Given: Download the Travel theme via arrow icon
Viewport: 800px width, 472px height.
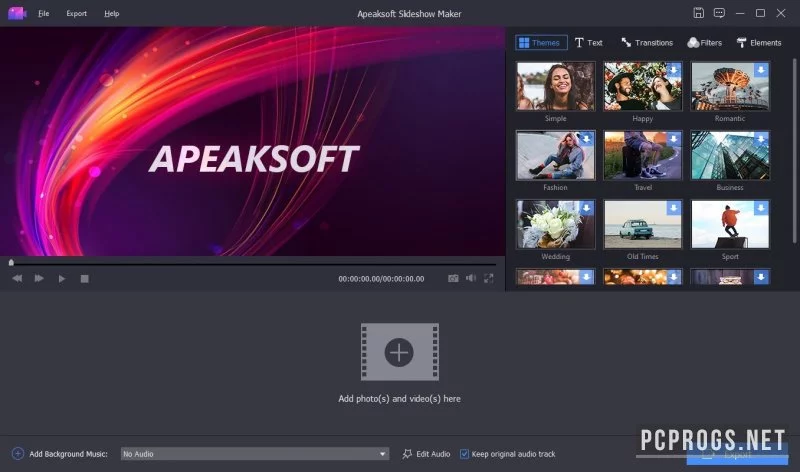Looking at the screenshot, I should (673, 139).
